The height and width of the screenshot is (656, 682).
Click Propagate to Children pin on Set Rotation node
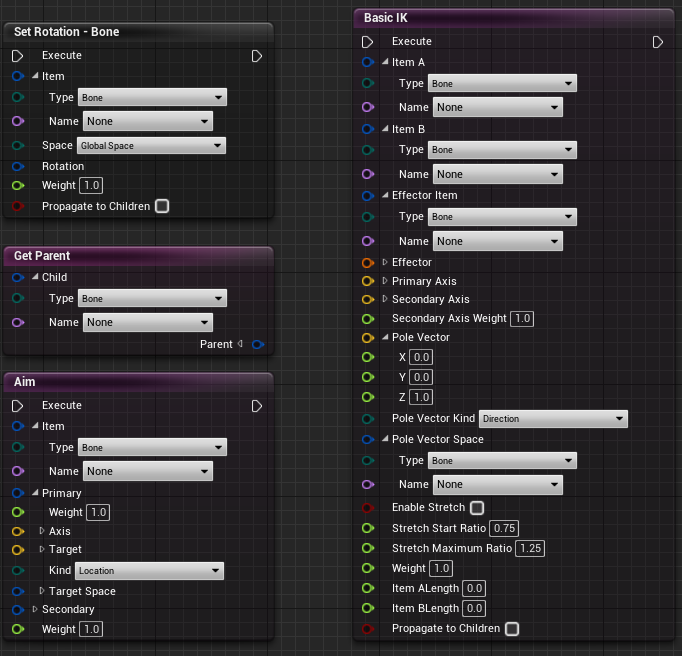tap(17, 206)
